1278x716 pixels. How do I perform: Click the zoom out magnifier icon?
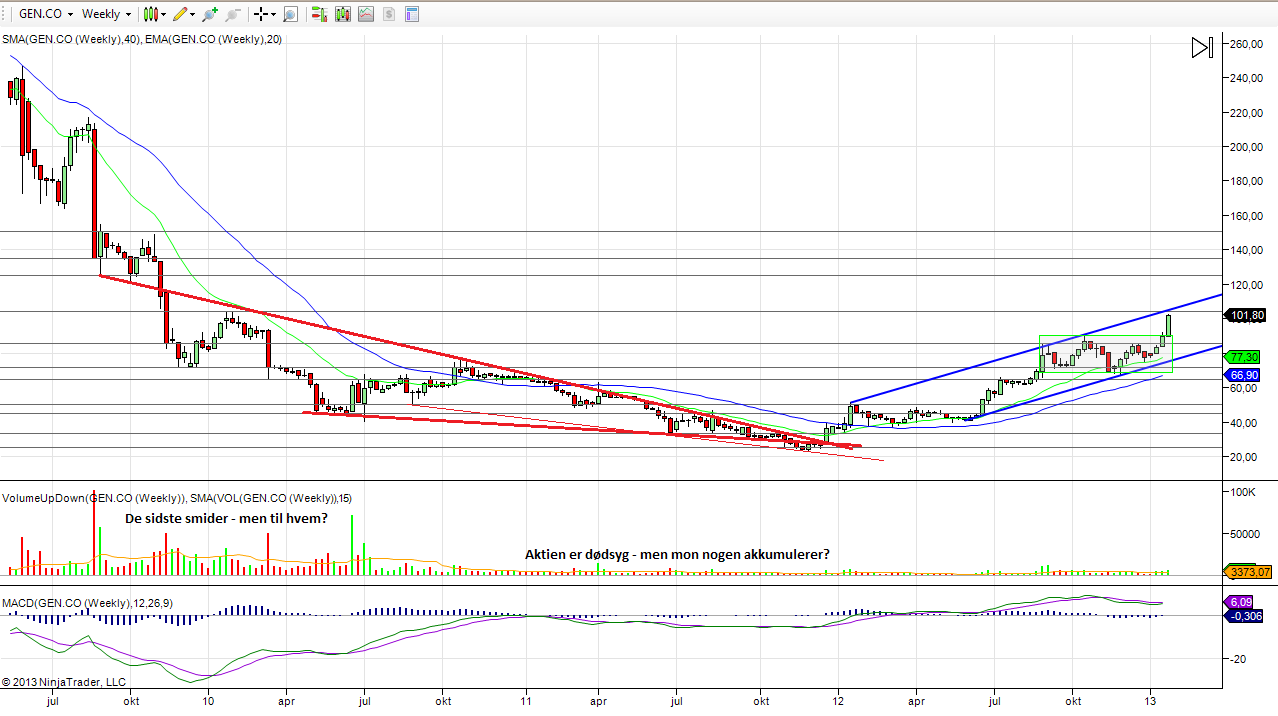(232, 14)
